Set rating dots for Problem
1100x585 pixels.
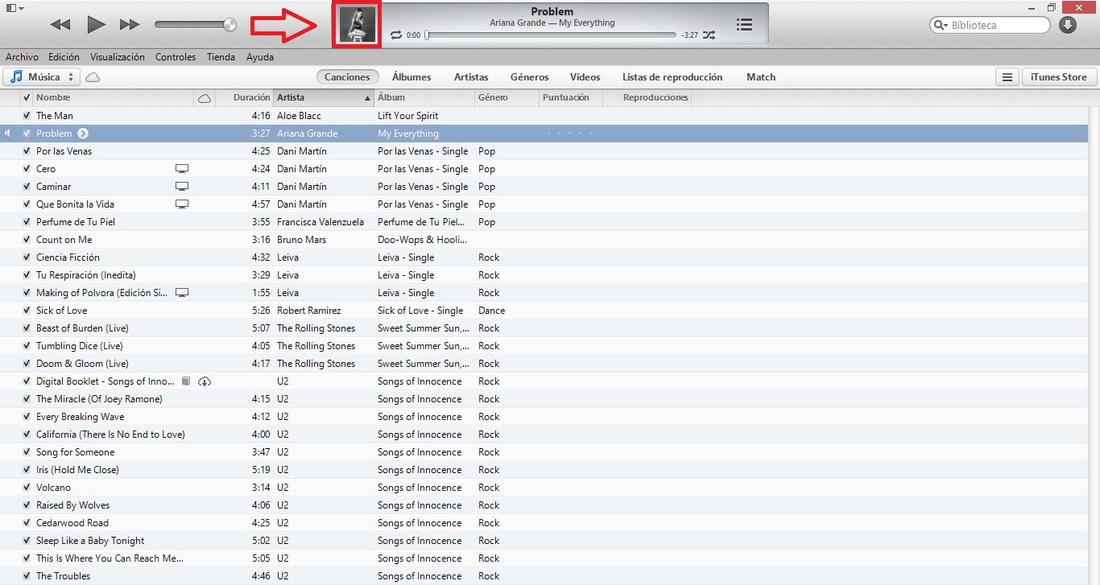coord(570,133)
